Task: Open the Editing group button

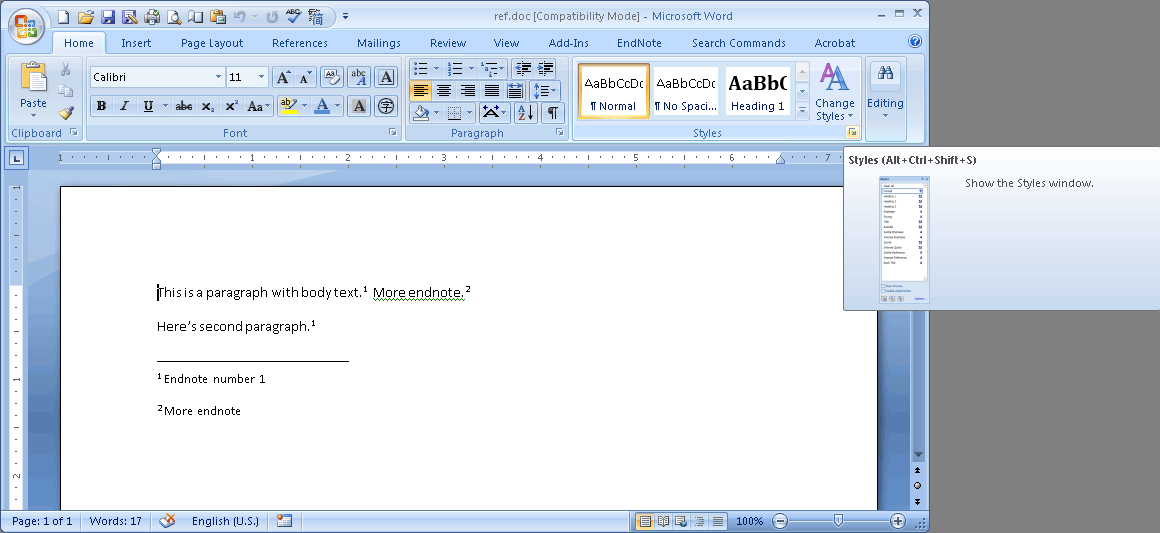Action: point(886,92)
